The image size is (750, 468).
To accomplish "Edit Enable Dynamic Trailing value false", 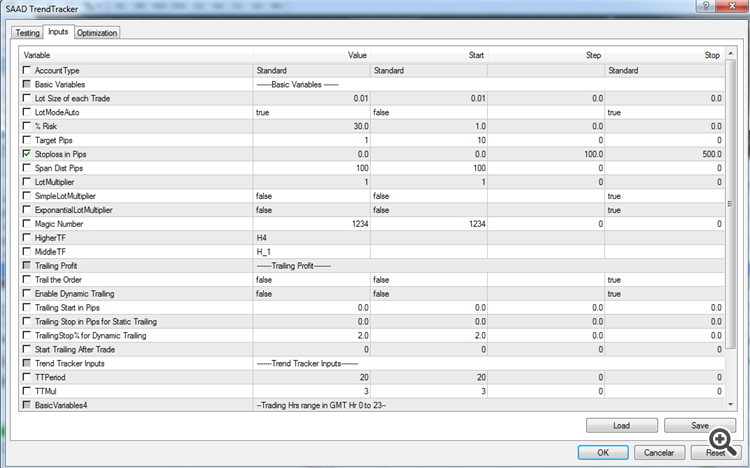I will click(312, 293).
